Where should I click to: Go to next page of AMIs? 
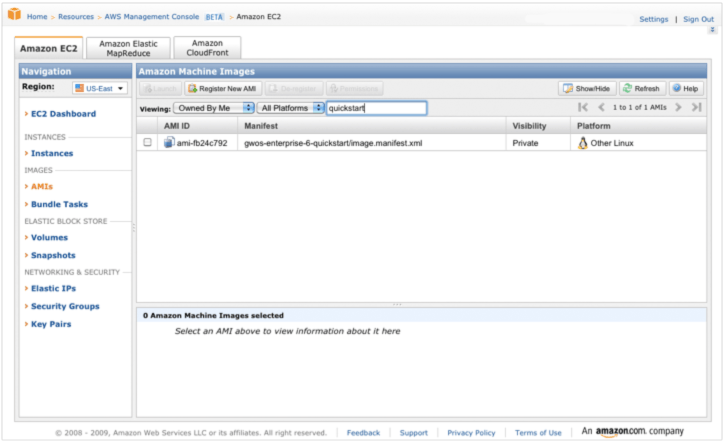click(x=678, y=107)
